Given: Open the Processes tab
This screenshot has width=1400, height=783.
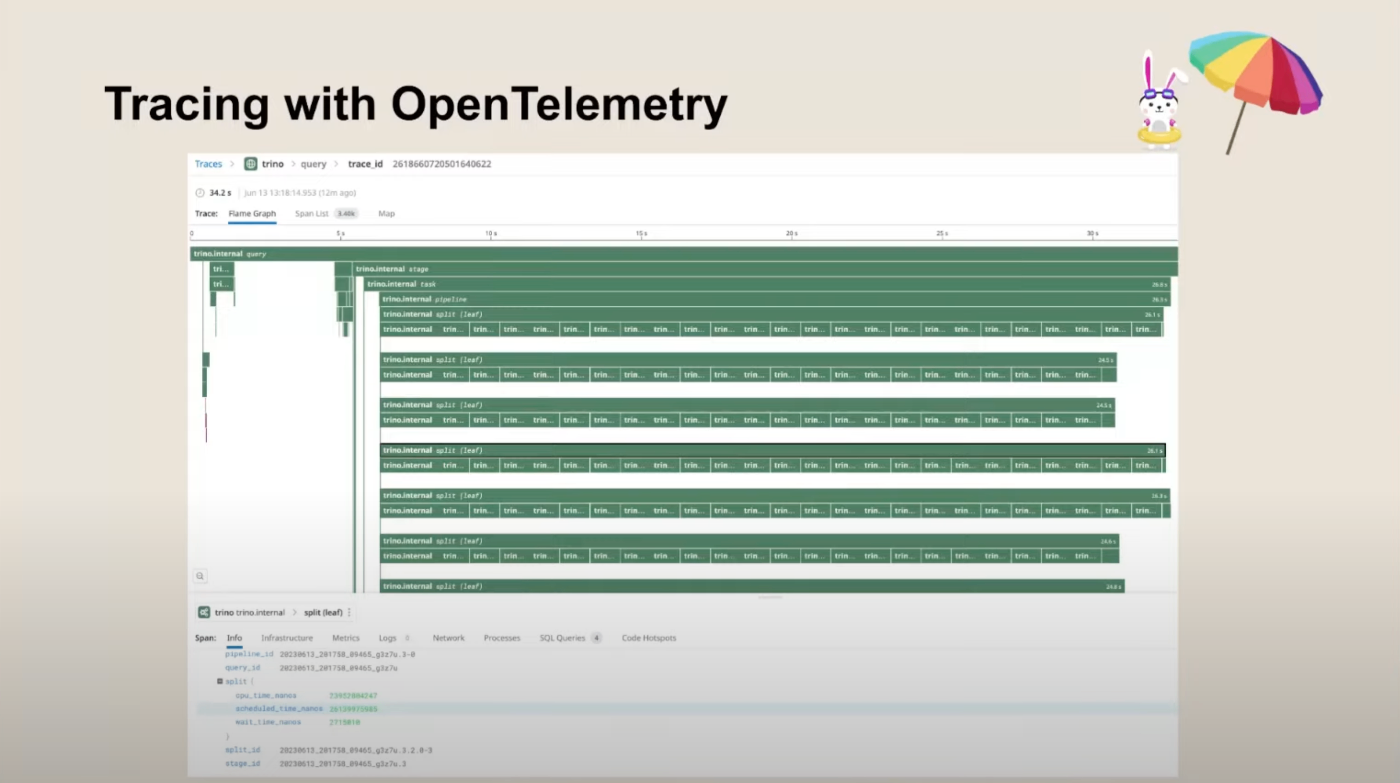Looking at the screenshot, I should (502, 638).
